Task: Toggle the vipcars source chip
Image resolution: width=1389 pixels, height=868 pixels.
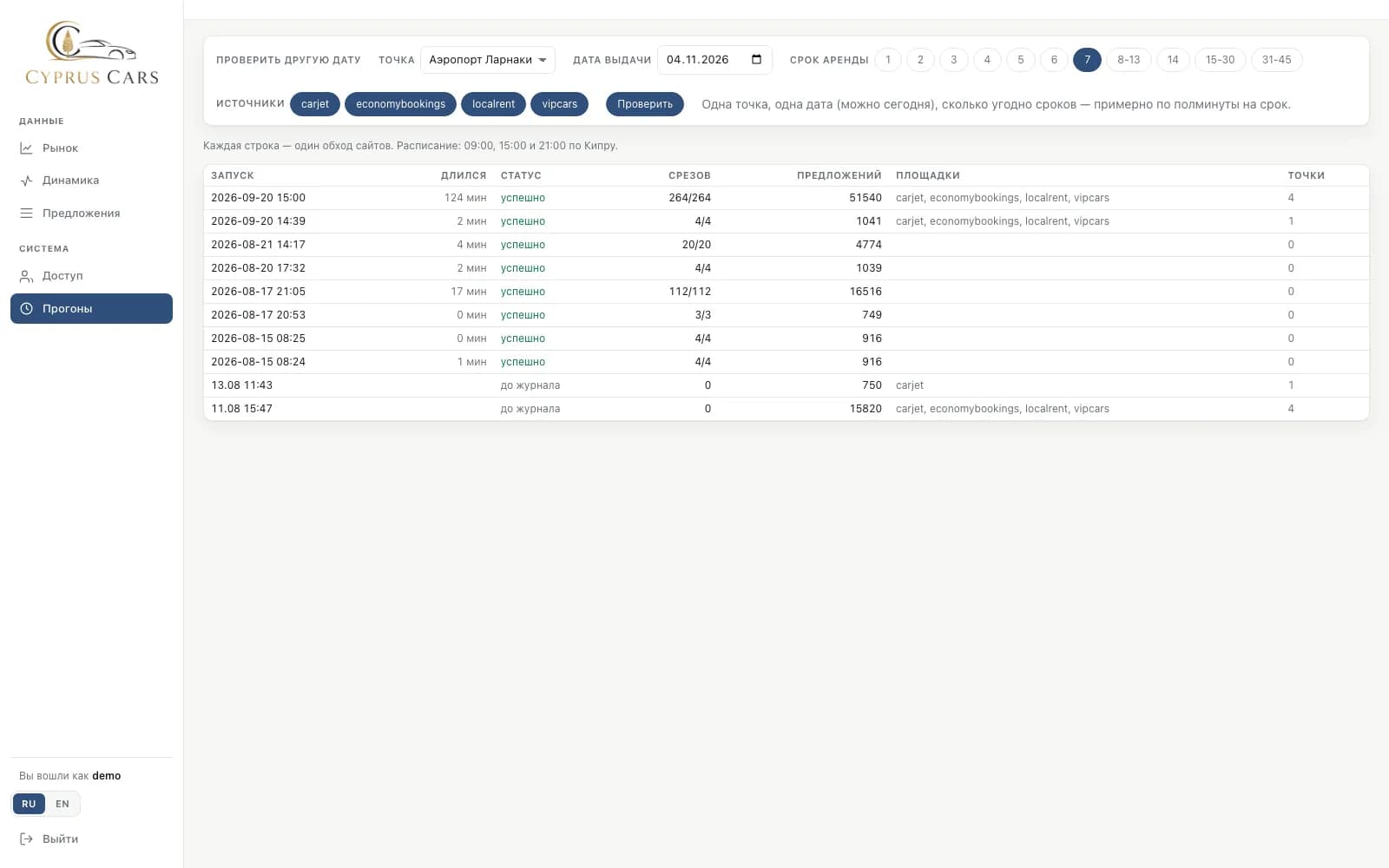Action: (x=560, y=104)
